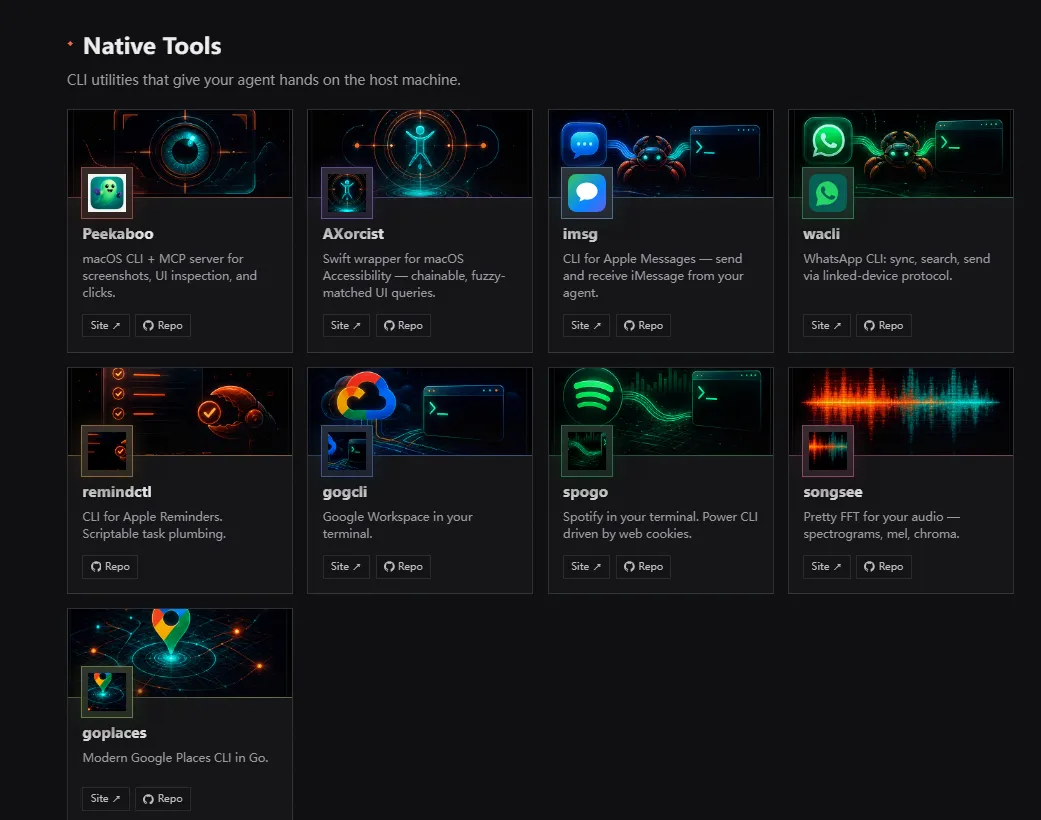Click the imsg card title
Image resolution: width=1041 pixels, height=820 pixels.
[x=580, y=234]
